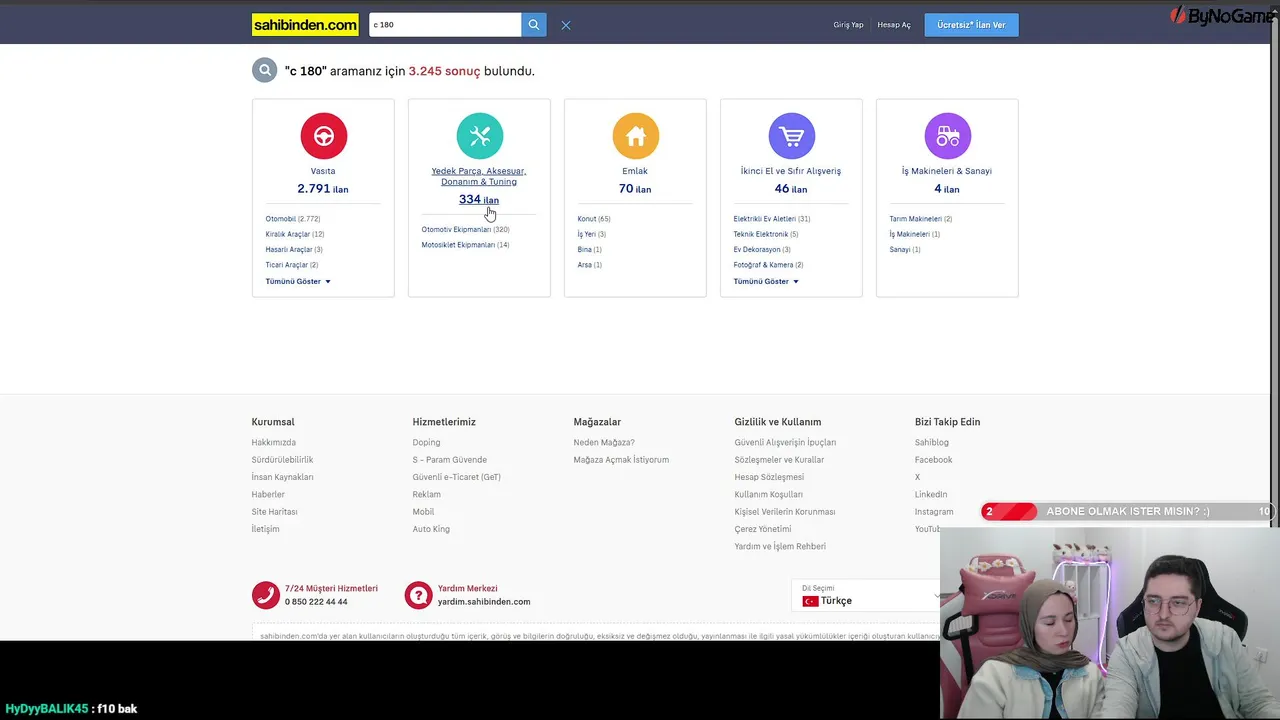Open the Hesap Aç link
The width and height of the screenshot is (1280, 720).
[x=894, y=25]
